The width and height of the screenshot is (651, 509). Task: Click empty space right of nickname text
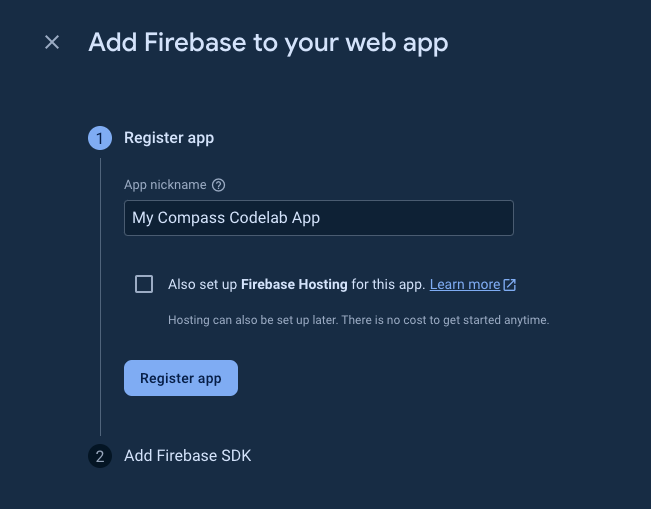[x=420, y=218]
